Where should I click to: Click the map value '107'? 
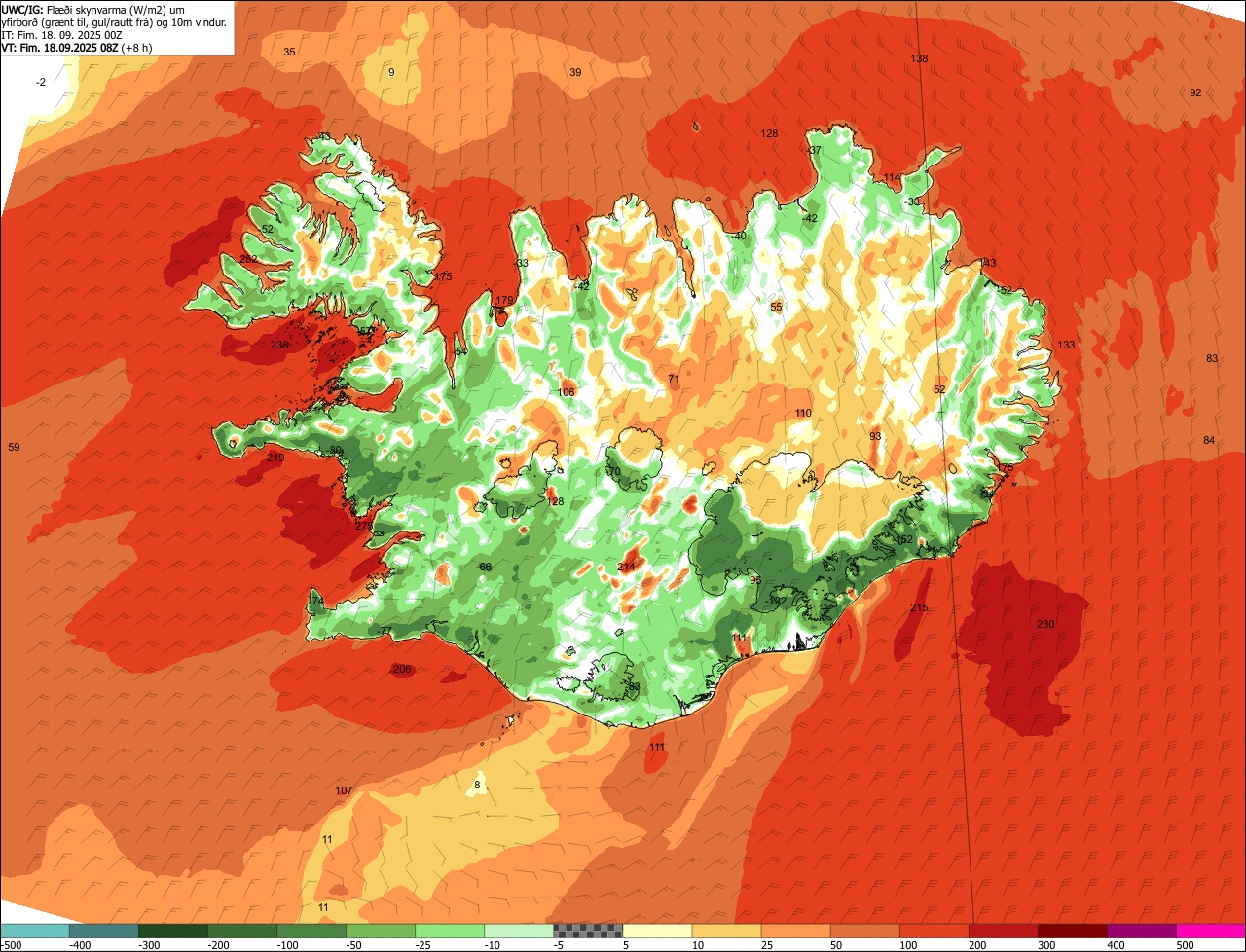(x=344, y=790)
